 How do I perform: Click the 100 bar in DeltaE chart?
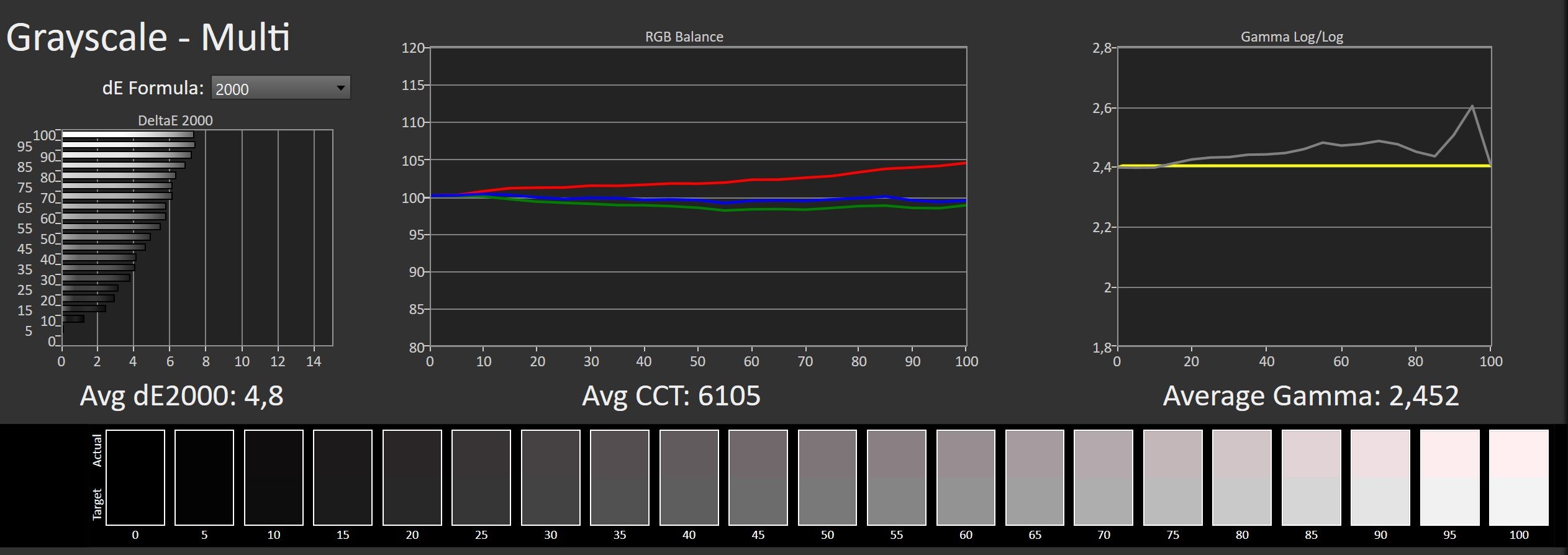pos(128,135)
